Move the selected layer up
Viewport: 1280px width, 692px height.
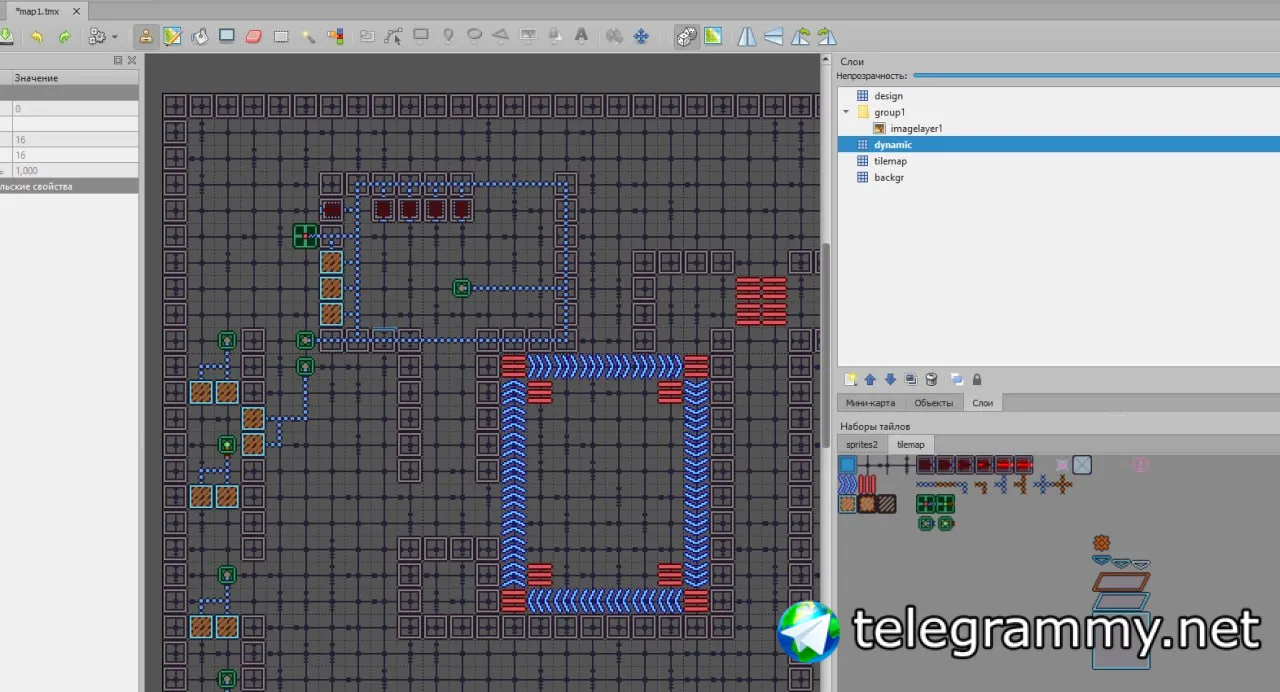point(870,380)
